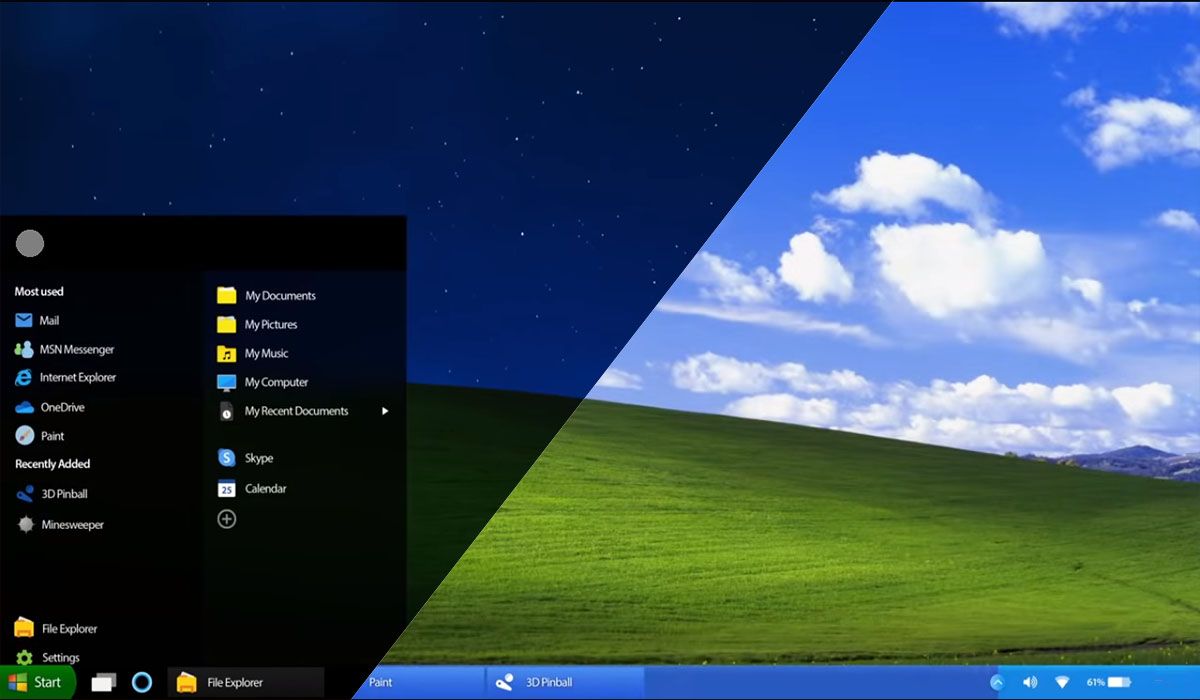
Task: Click the circled plus add button
Action: 227,519
